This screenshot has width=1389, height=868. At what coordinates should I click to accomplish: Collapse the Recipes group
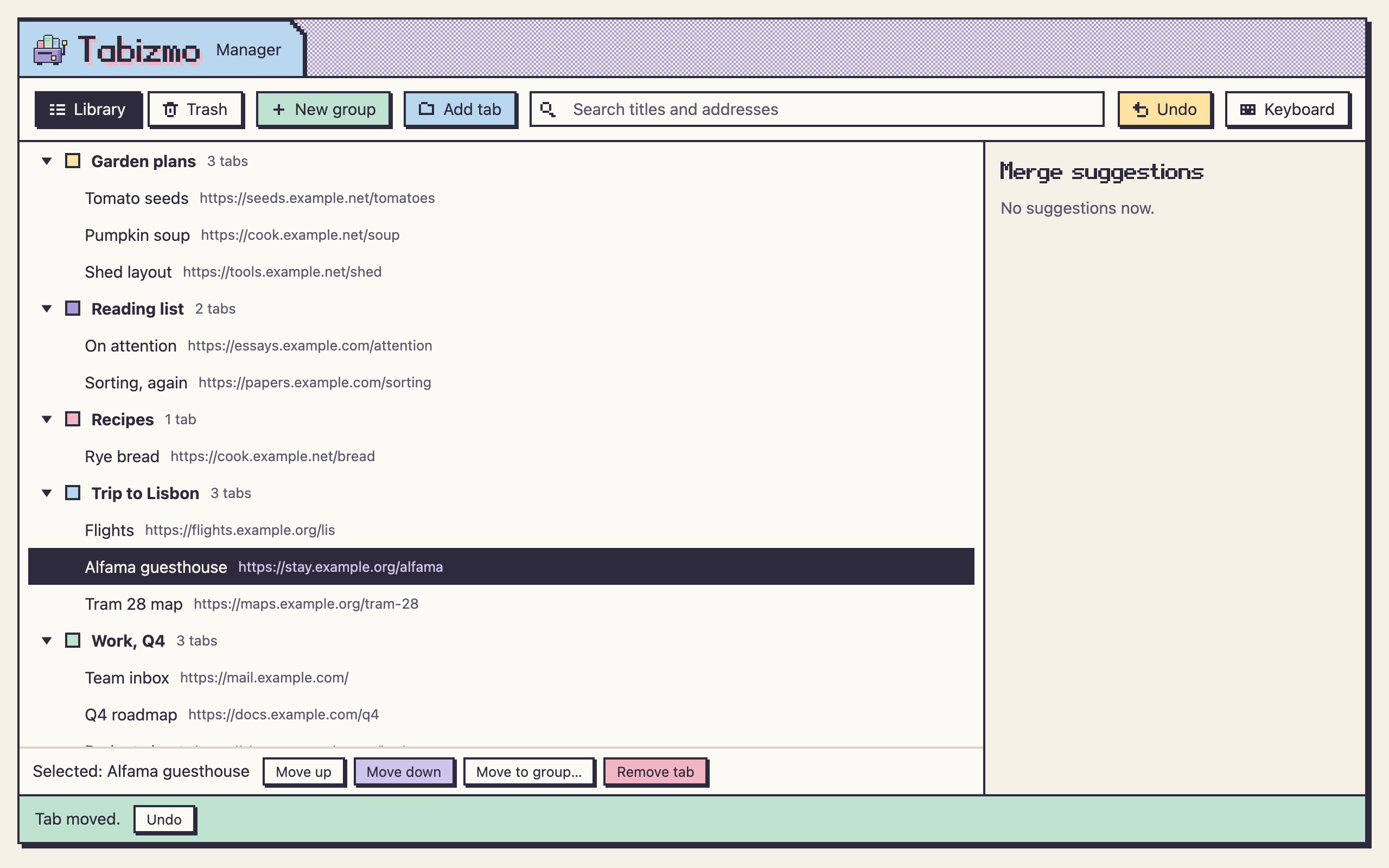pos(47,420)
